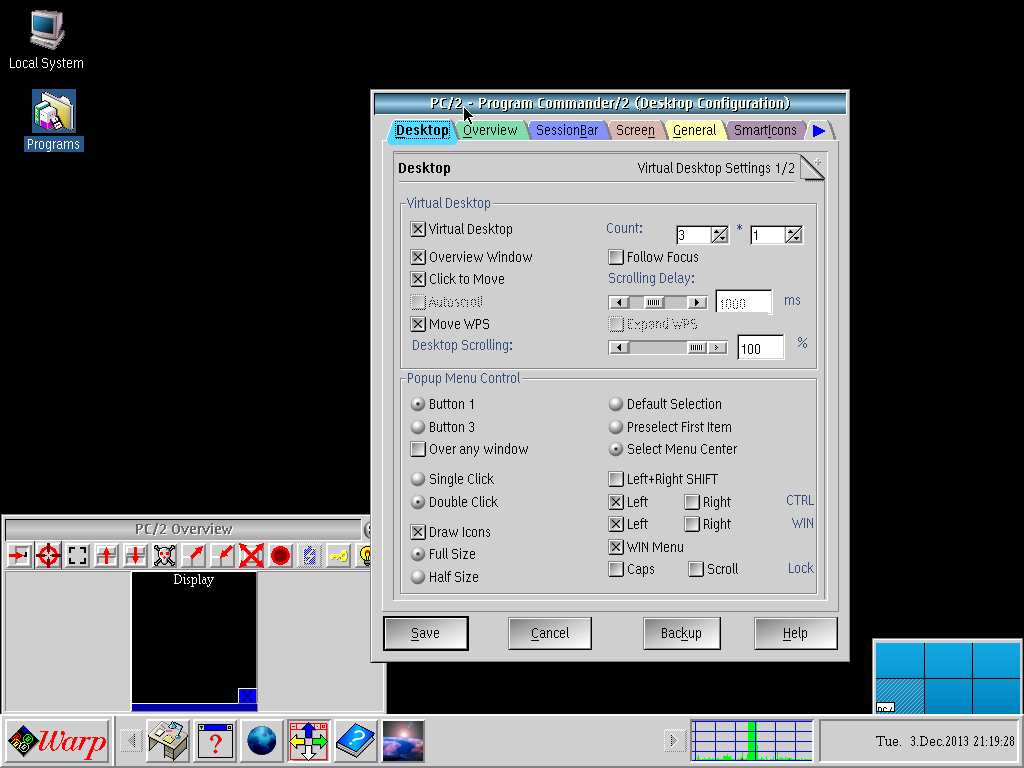Select the Button 3 radio option
The width and height of the screenshot is (1024, 768).
pyautogui.click(x=418, y=427)
